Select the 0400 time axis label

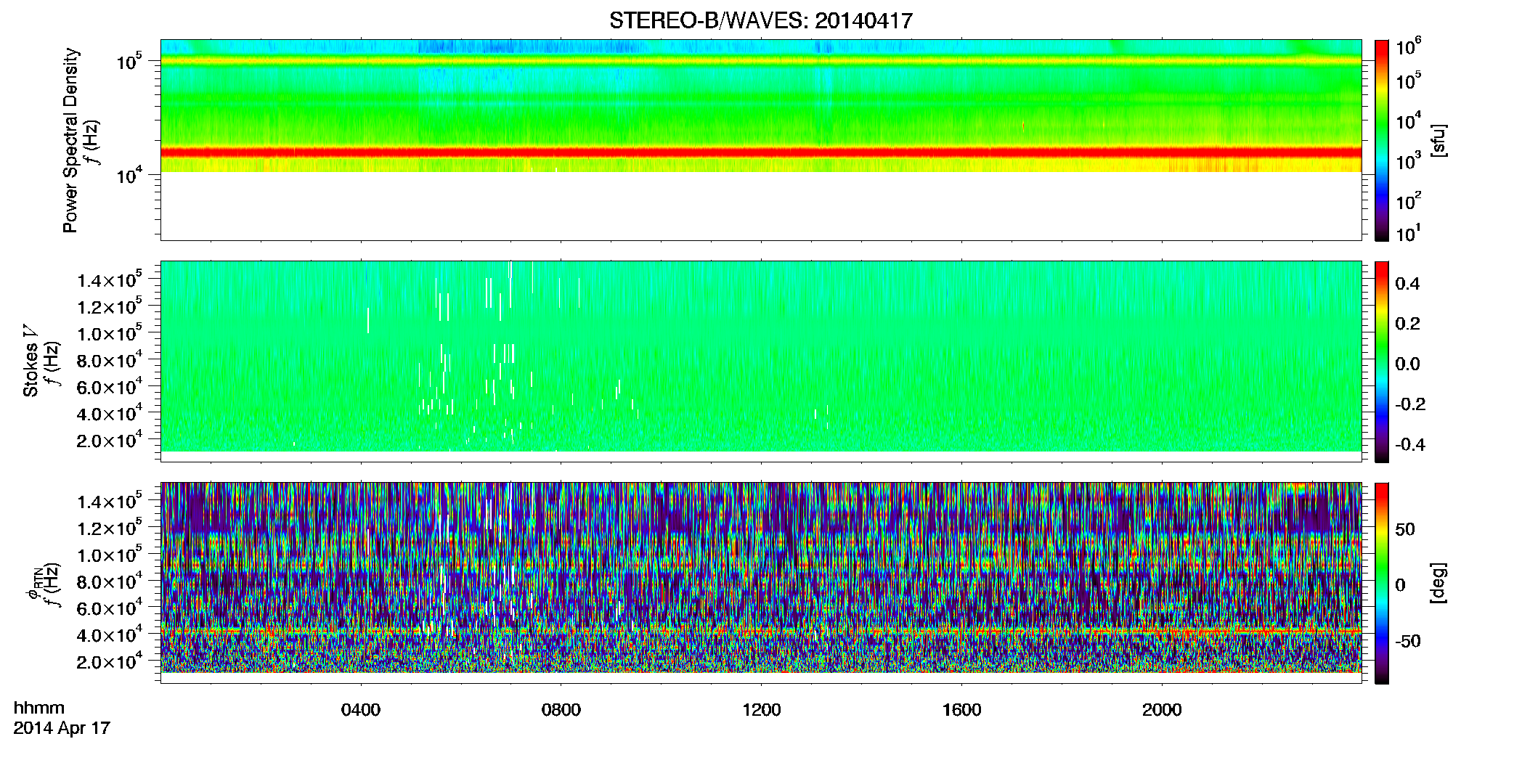click(360, 710)
